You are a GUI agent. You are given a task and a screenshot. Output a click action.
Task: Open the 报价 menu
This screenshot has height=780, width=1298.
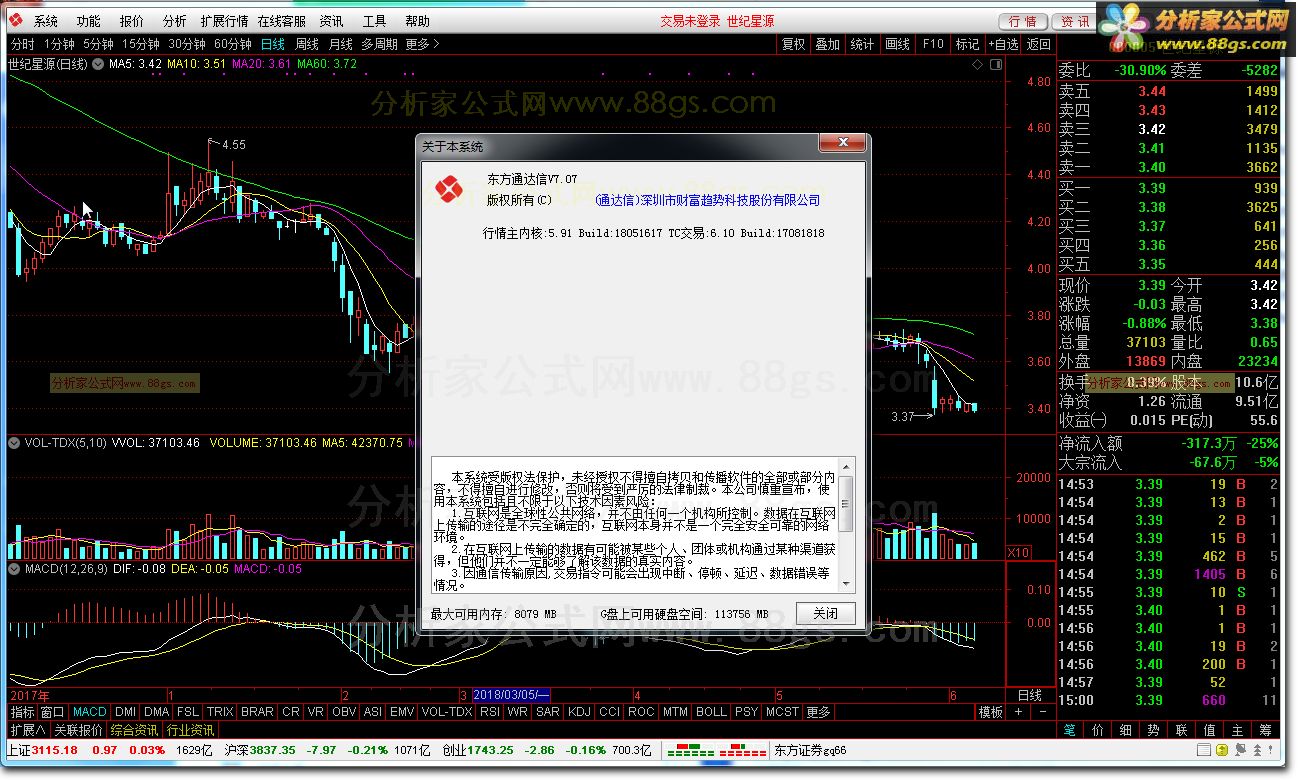point(131,21)
